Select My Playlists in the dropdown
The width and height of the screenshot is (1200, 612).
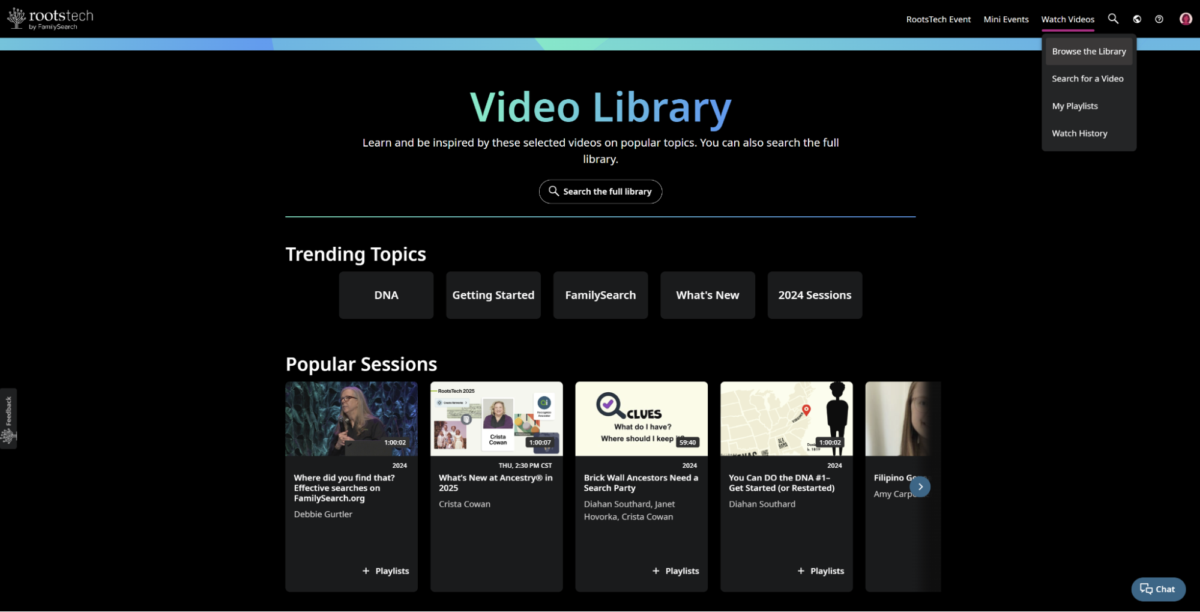point(1074,105)
